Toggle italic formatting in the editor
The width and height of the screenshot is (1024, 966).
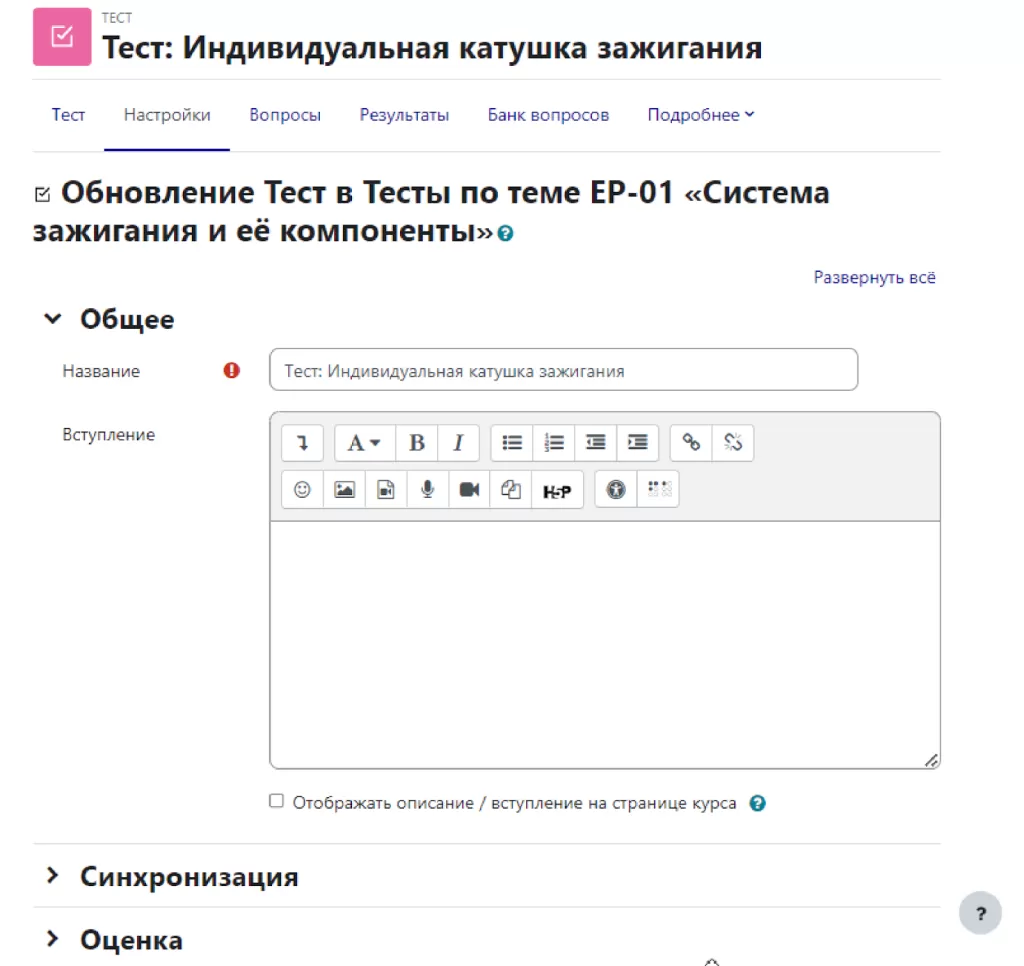pyautogui.click(x=458, y=442)
